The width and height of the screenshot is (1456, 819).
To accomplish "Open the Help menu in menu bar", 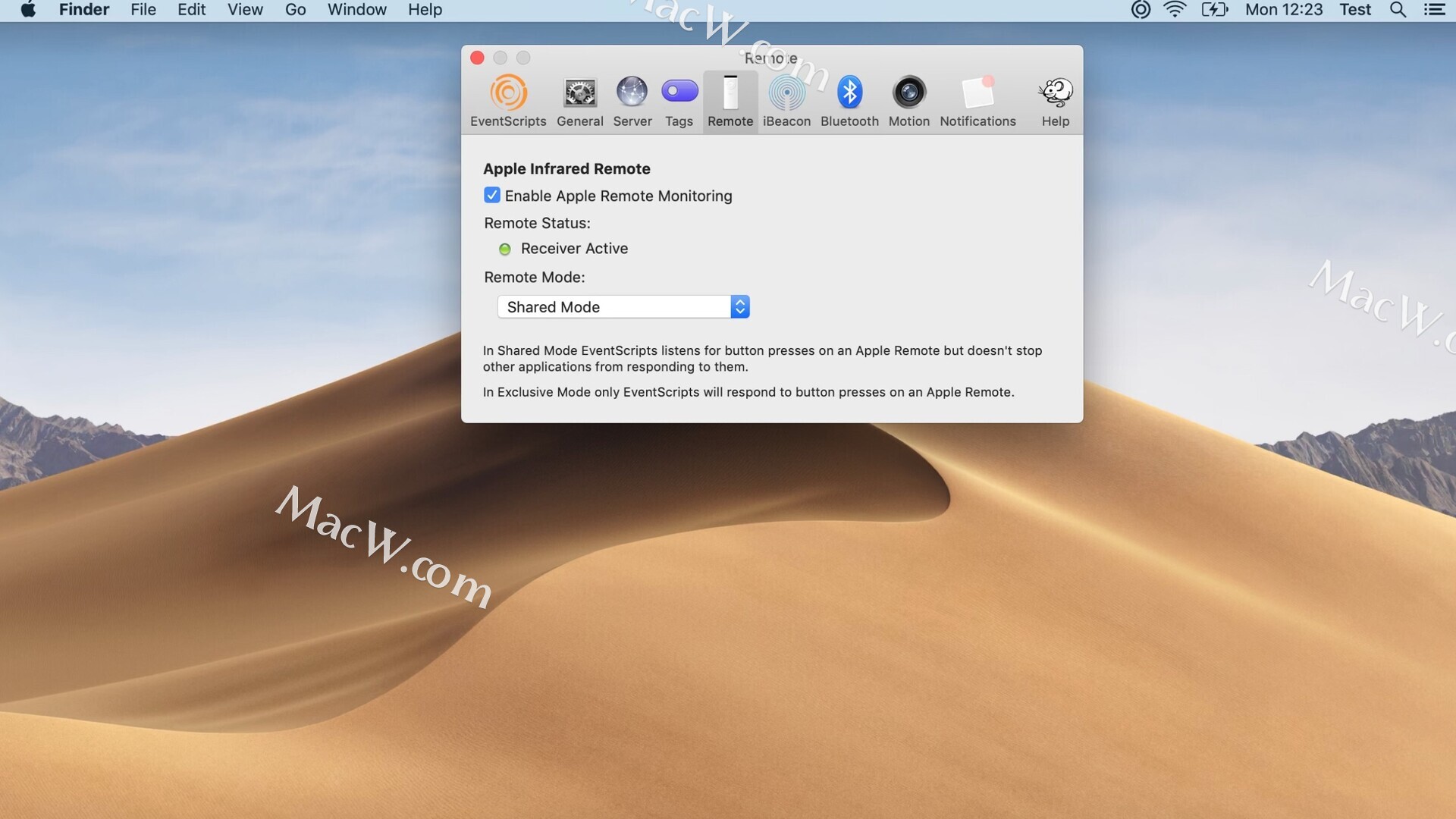I will (x=425, y=10).
